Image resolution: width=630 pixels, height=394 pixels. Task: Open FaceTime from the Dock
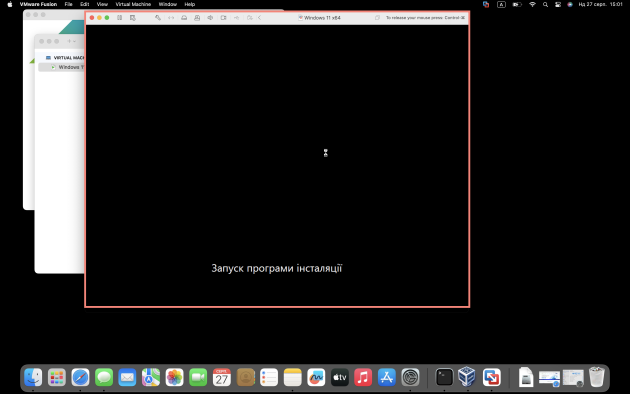pyautogui.click(x=198, y=377)
